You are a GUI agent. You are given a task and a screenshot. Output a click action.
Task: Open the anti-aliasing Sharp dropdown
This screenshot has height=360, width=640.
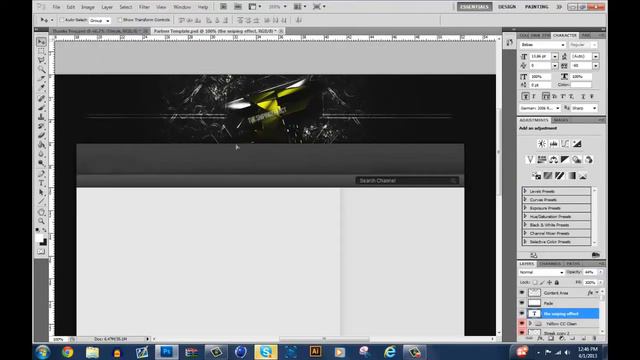point(584,108)
